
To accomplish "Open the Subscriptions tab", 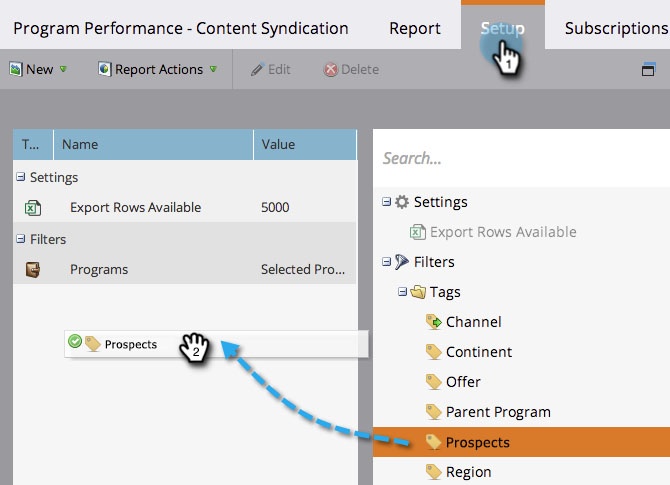I will (x=615, y=28).
